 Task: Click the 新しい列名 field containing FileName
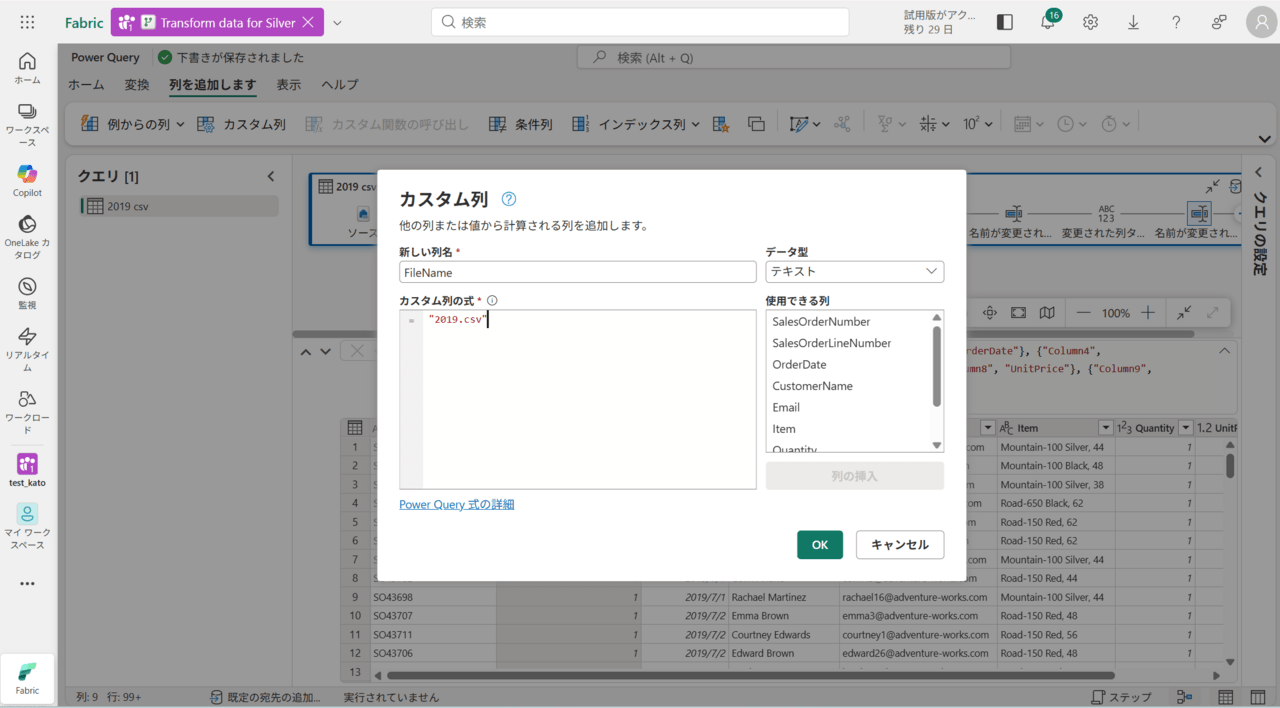577,272
